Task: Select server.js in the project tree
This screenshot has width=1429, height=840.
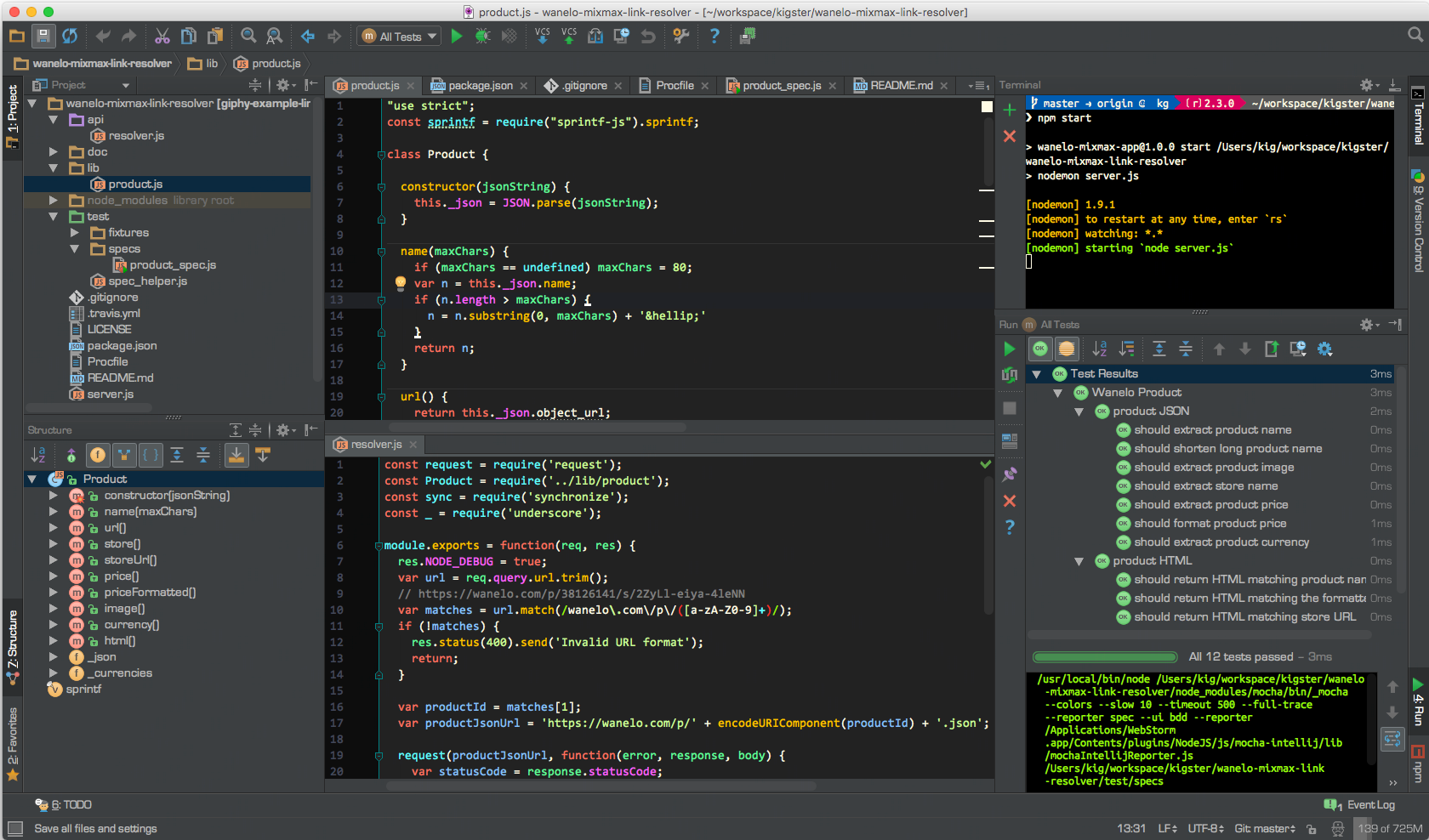Action: 110,394
